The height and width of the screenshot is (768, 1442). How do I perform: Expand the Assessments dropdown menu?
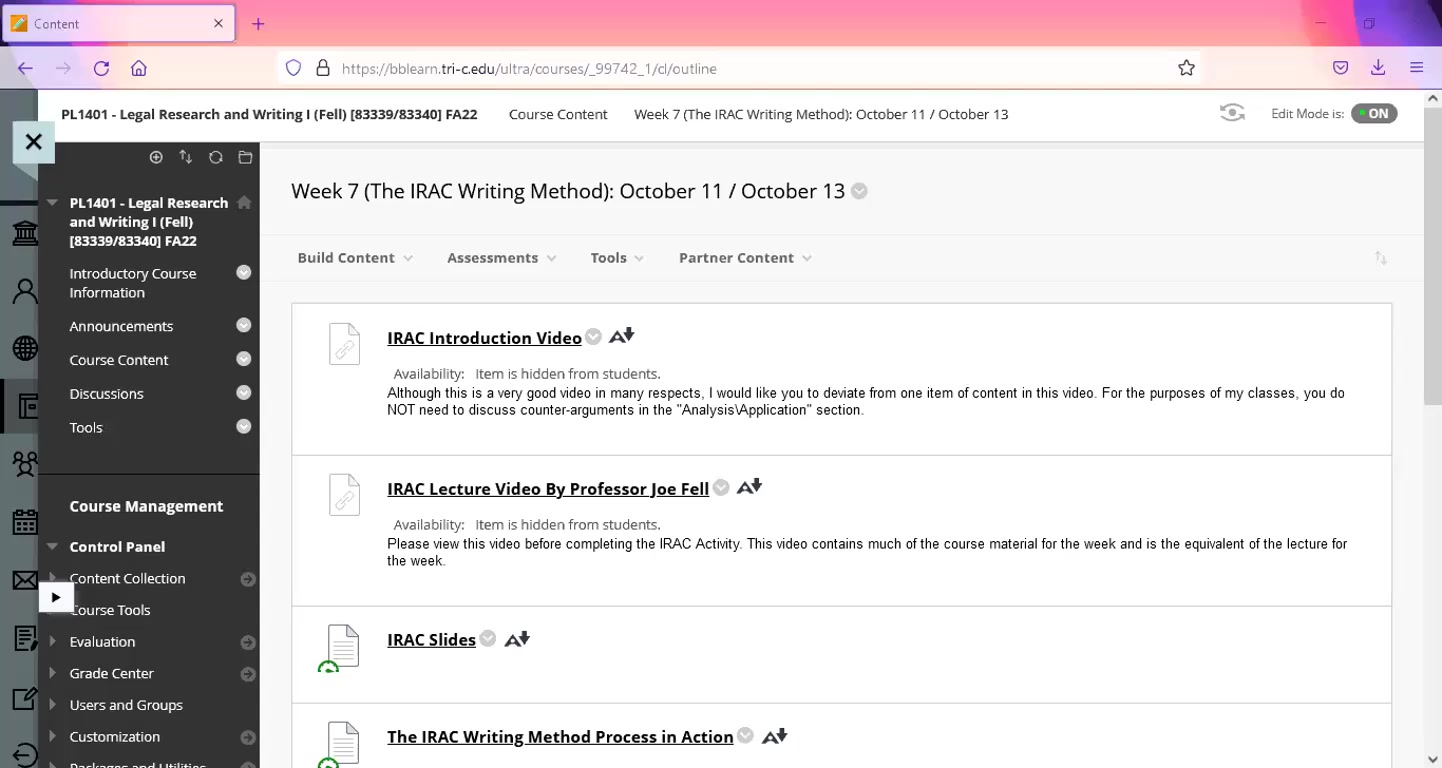[x=501, y=258]
